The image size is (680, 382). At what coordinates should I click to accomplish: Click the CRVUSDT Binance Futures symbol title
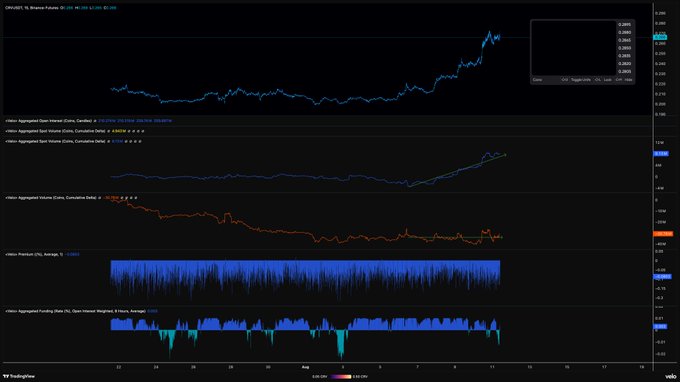click(32, 8)
